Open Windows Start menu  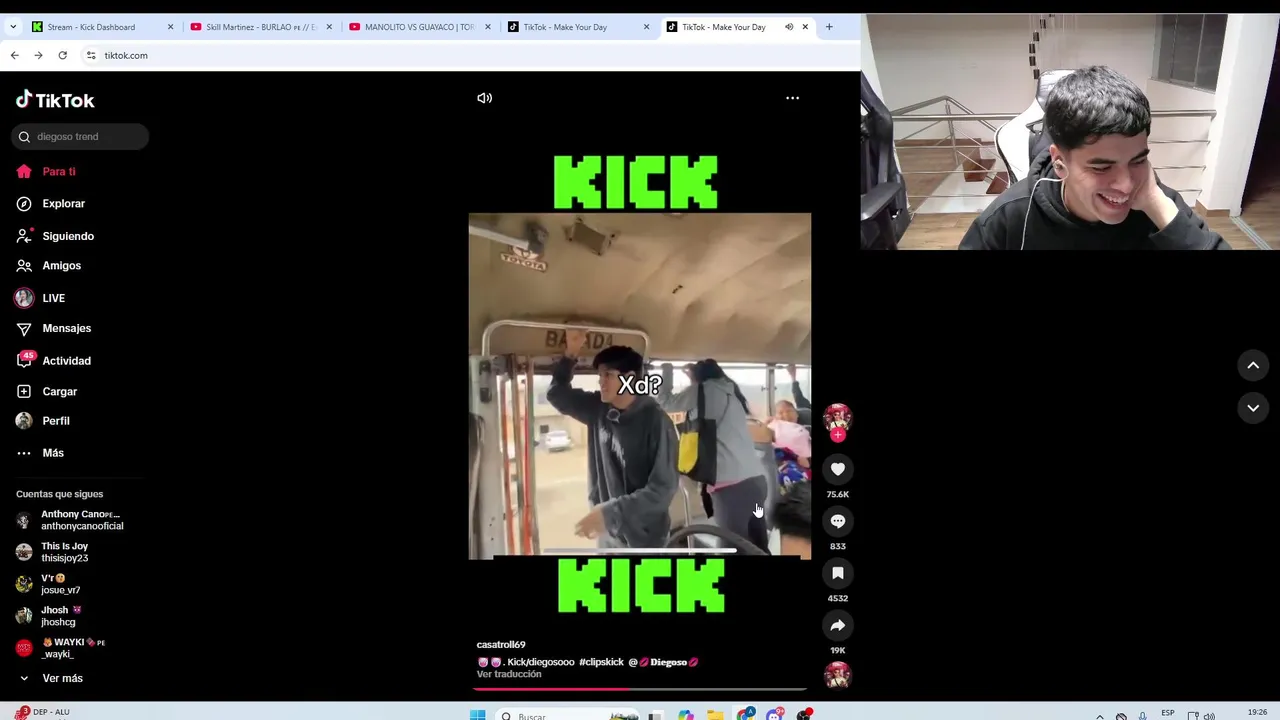click(x=478, y=715)
